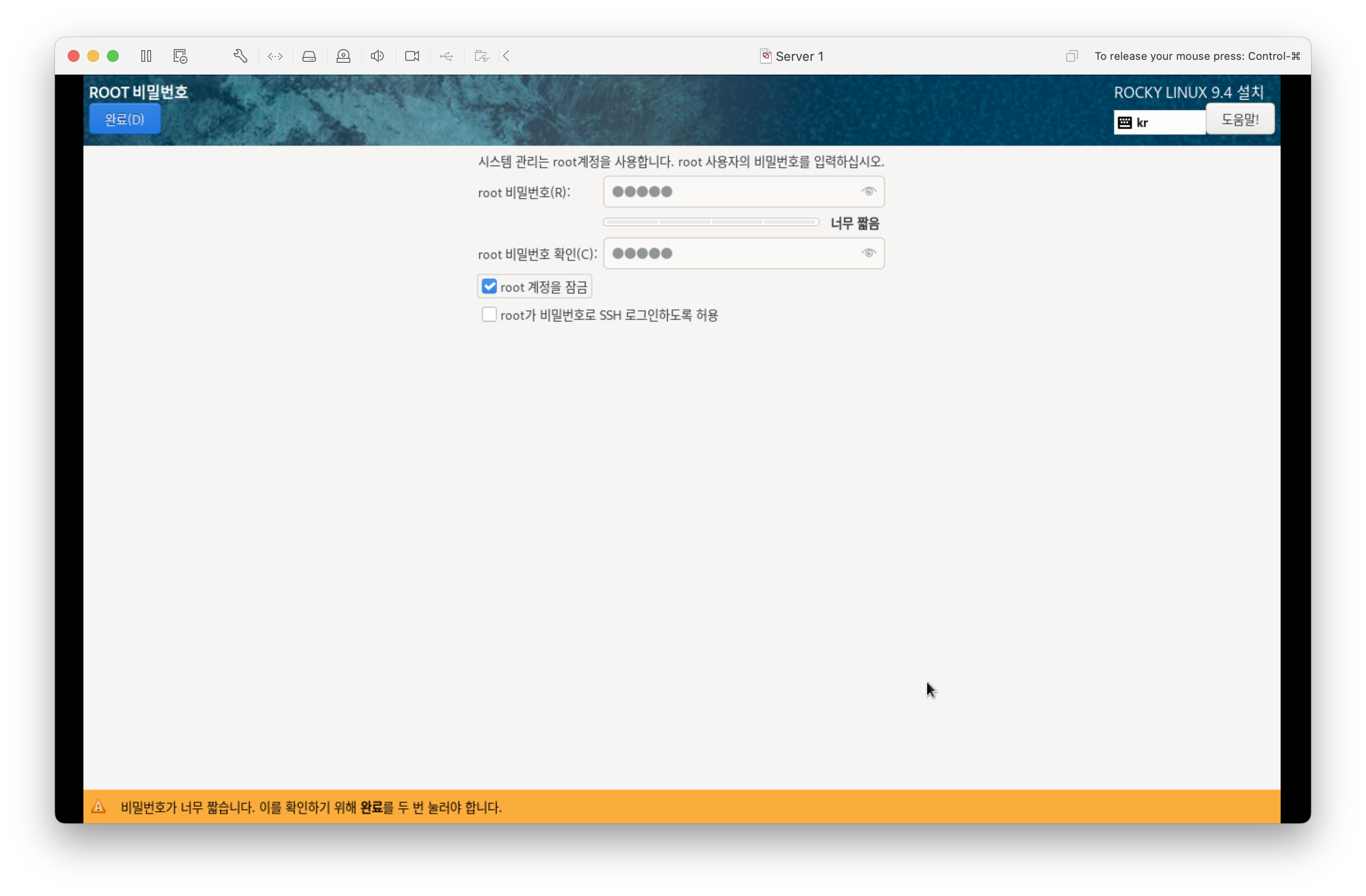Click the 너무 짧음 strength label
This screenshot has width=1366, height=896.
click(855, 223)
